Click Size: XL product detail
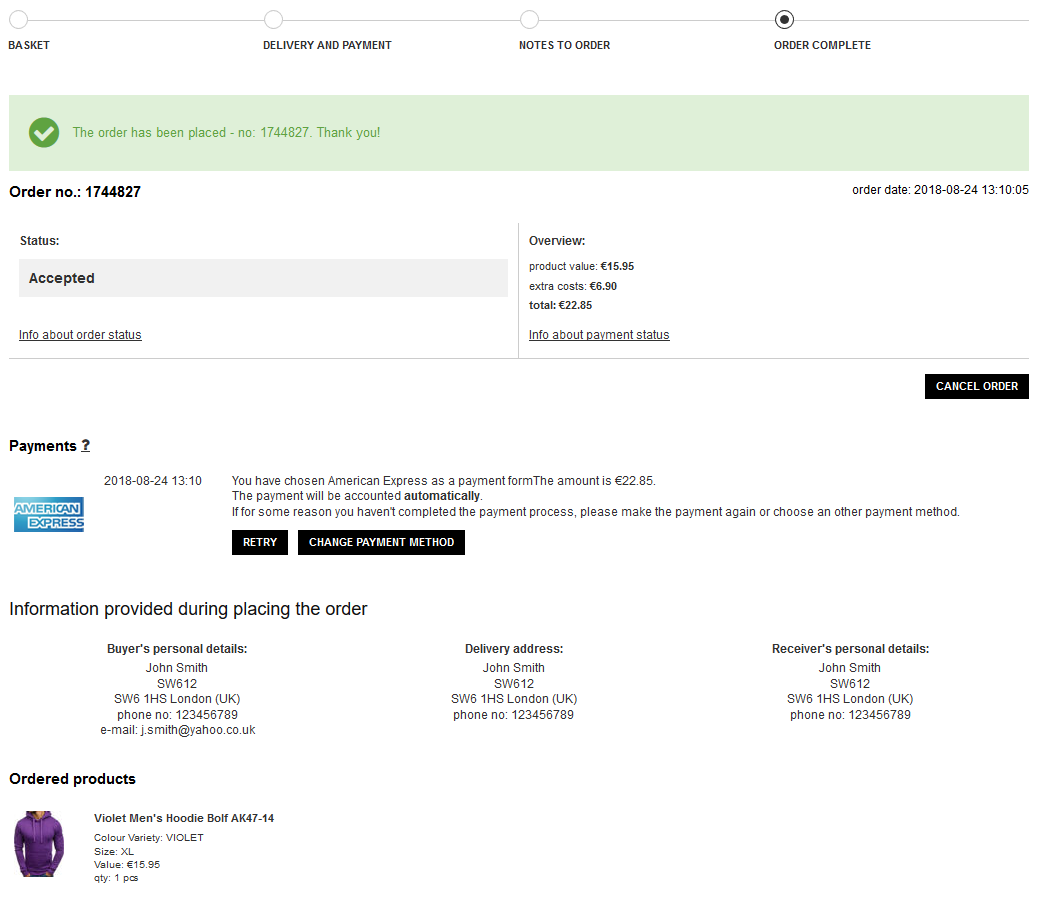 [114, 851]
